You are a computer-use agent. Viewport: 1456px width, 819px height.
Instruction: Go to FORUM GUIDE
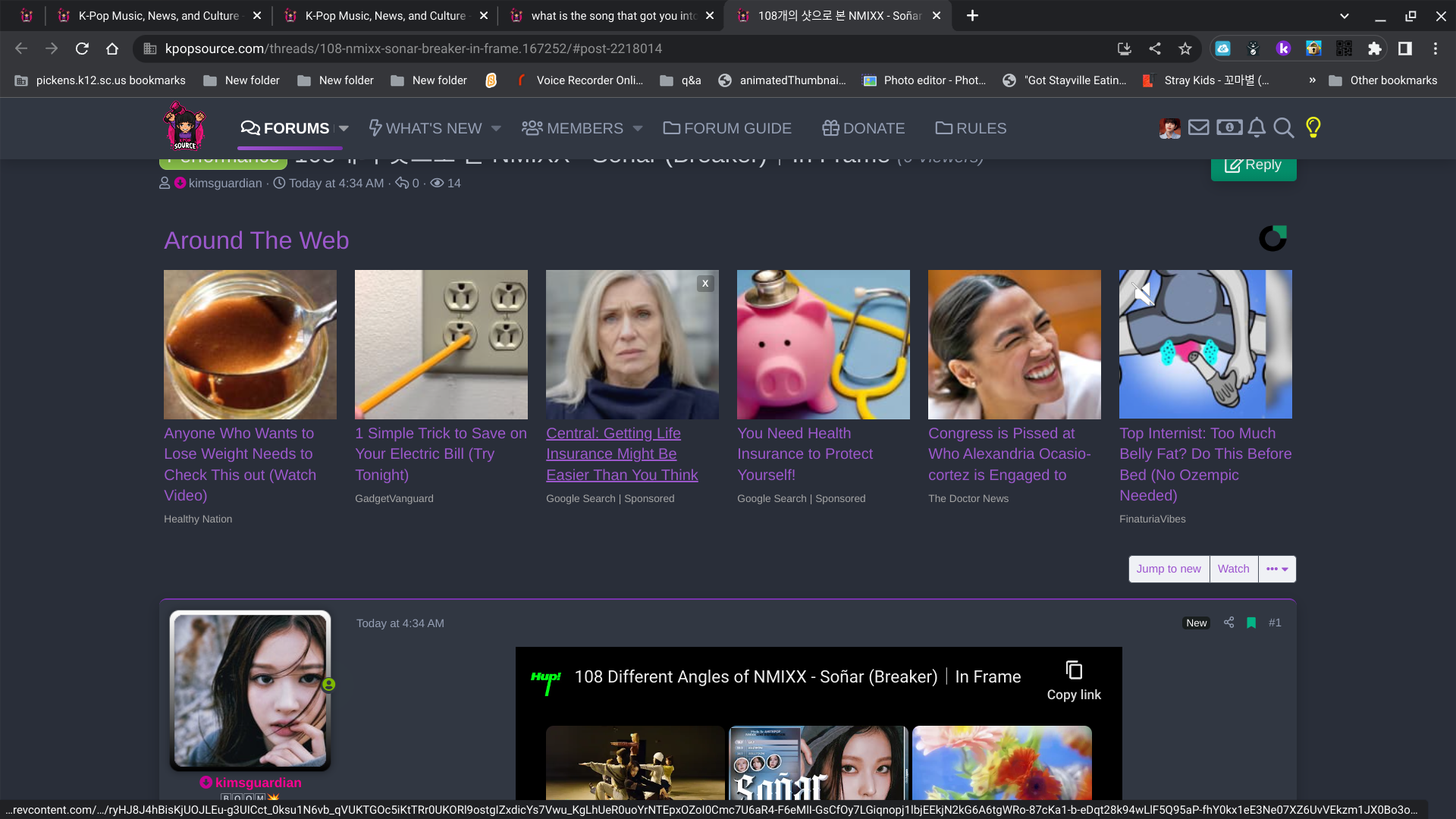[x=727, y=128]
